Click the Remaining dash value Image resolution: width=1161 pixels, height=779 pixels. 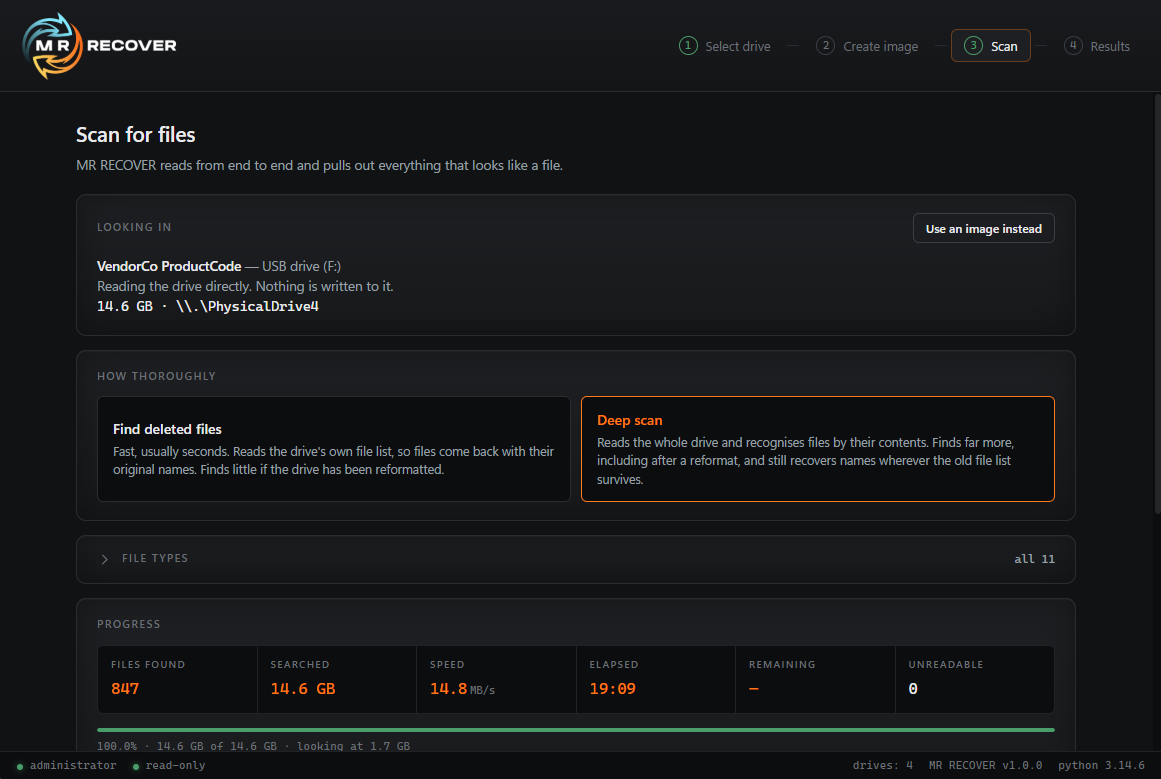pyautogui.click(x=754, y=689)
